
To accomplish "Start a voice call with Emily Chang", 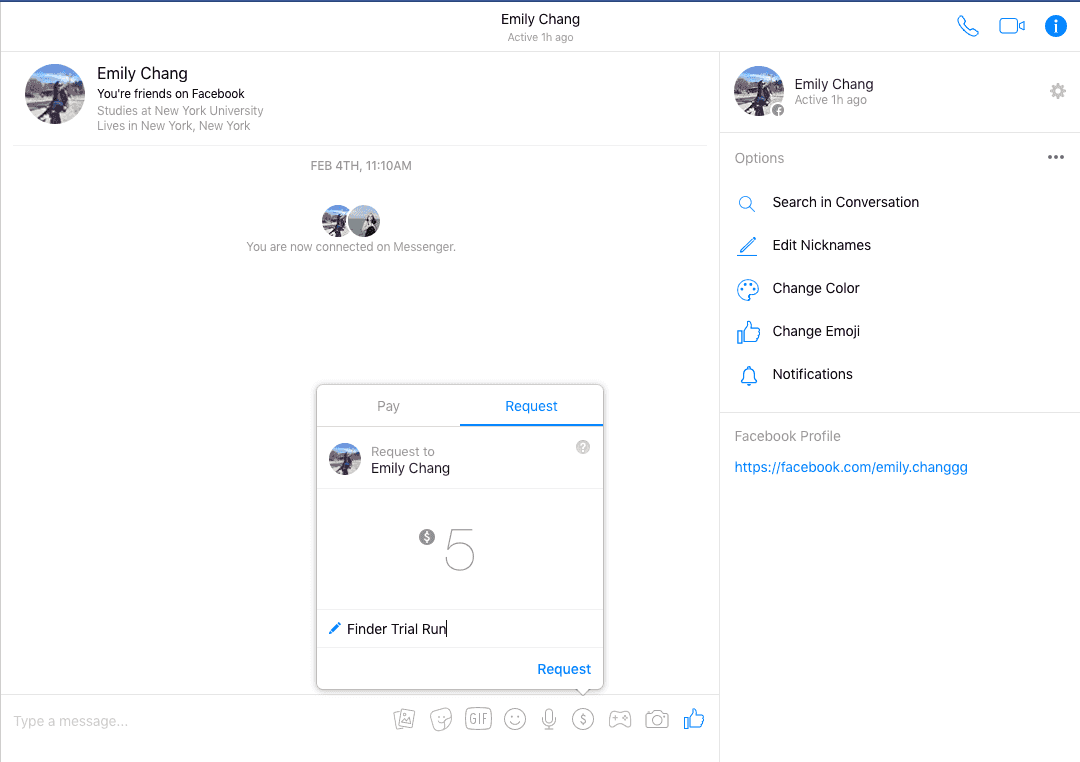I will click(967, 26).
